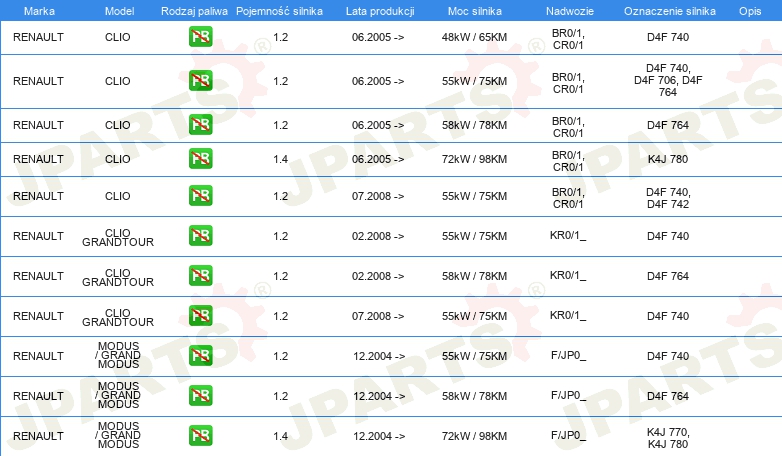Click MODUS / GRAND MODUS in the 55kW row
This screenshot has height=456, width=782.
pyautogui.click(x=118, y=355)
